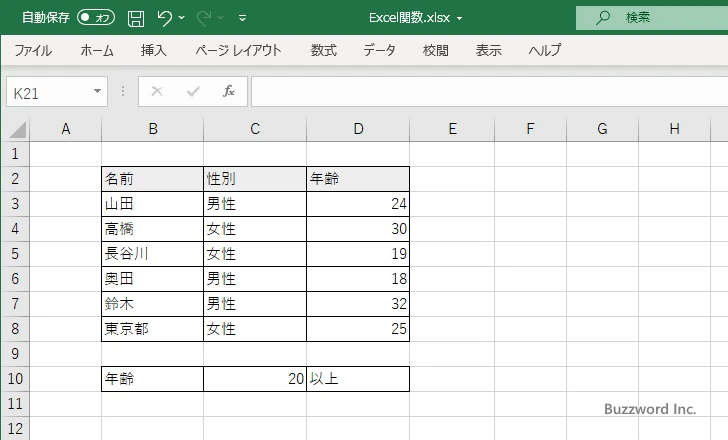
Task: Click the 年齢 header cell in row 2
Action: [x=358, y=179]
